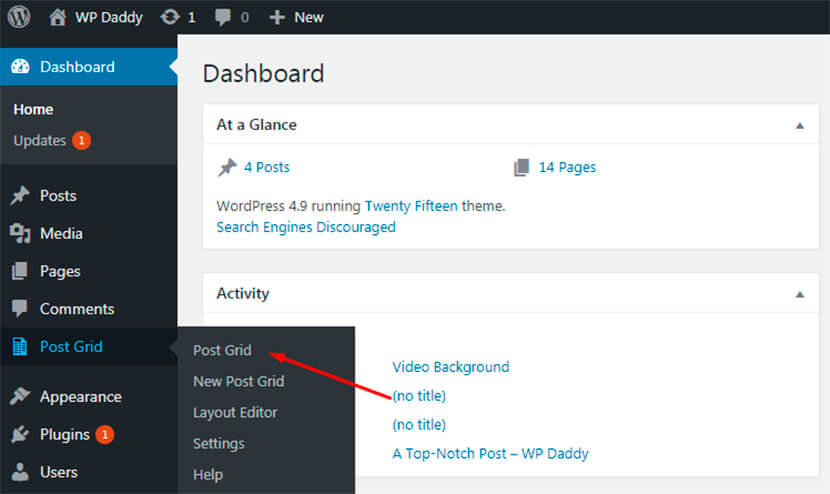Click the Comments bubble icon in sidebar

point(20,309)
